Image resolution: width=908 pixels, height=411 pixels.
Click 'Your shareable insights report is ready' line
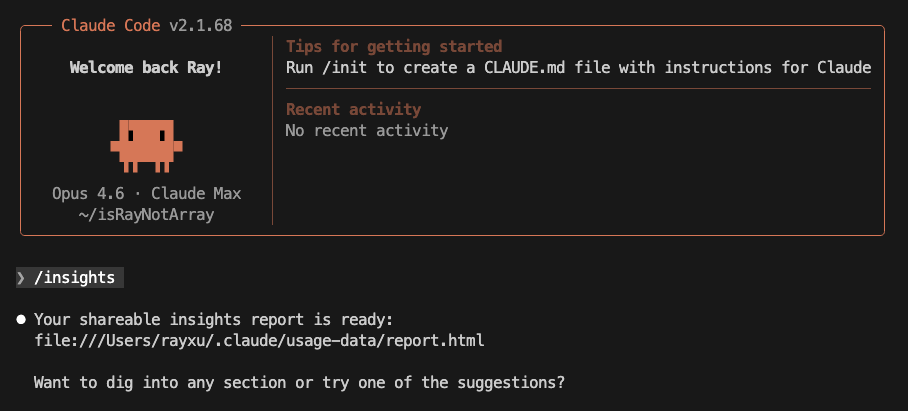pos(214,320)
